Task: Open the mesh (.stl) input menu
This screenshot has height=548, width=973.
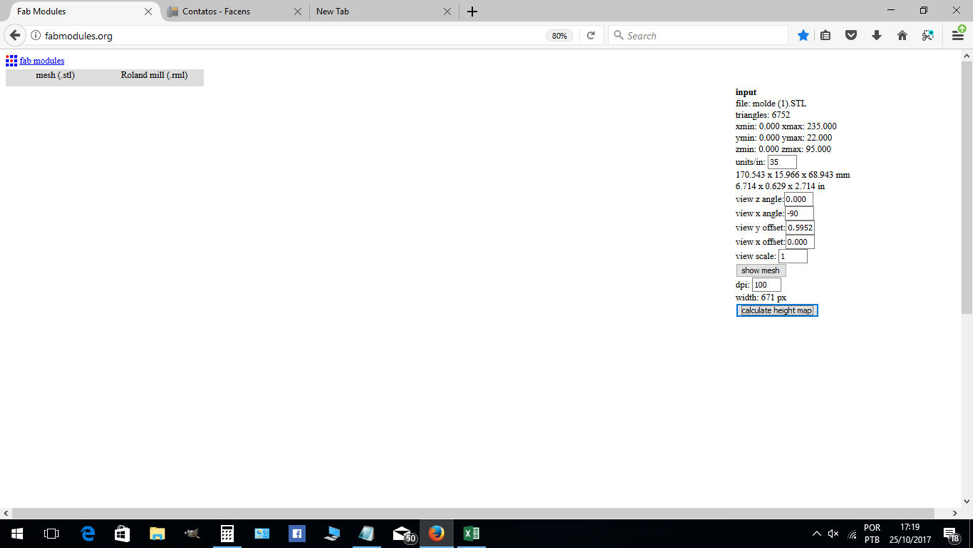Action: (55, 75)
